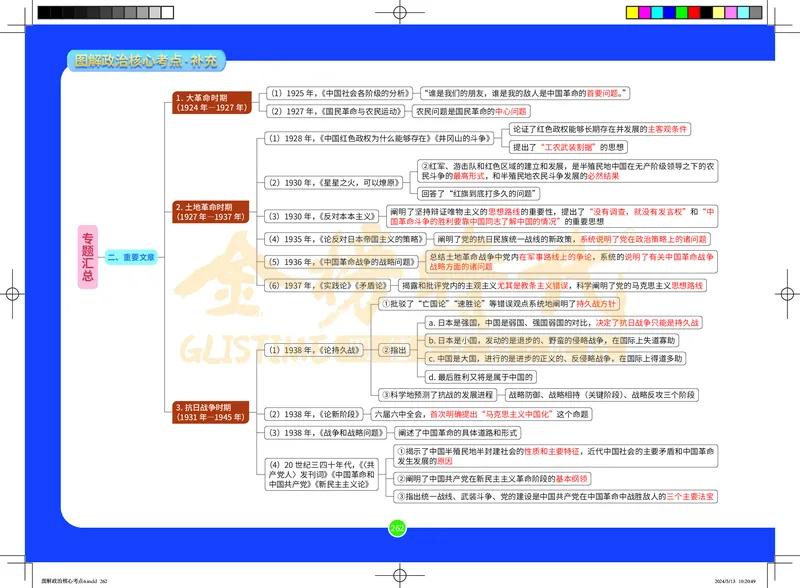Click the right-margin registration crosshair mark
This screenshot has height=588, width=800.
pyautogui.click(x=787, y=294)
